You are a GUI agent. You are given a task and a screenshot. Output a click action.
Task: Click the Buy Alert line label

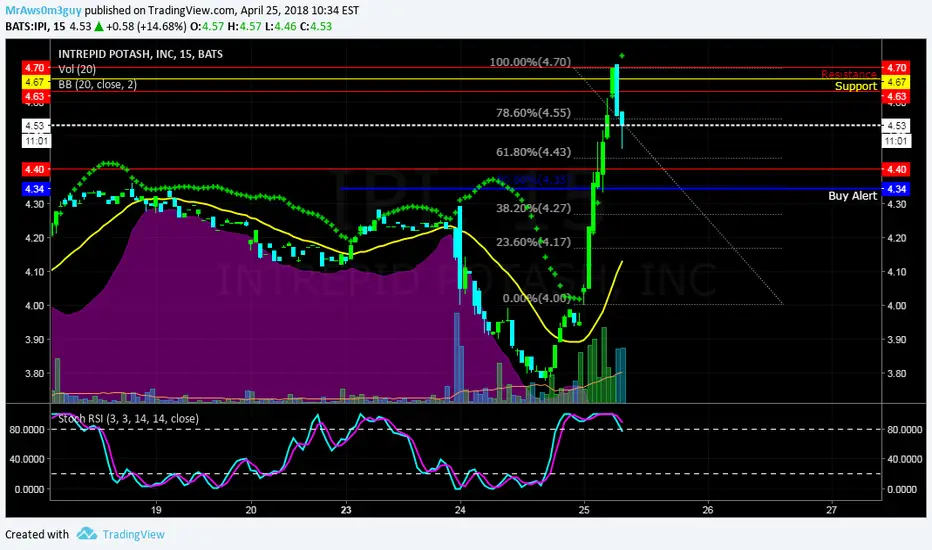pos(852,196)
